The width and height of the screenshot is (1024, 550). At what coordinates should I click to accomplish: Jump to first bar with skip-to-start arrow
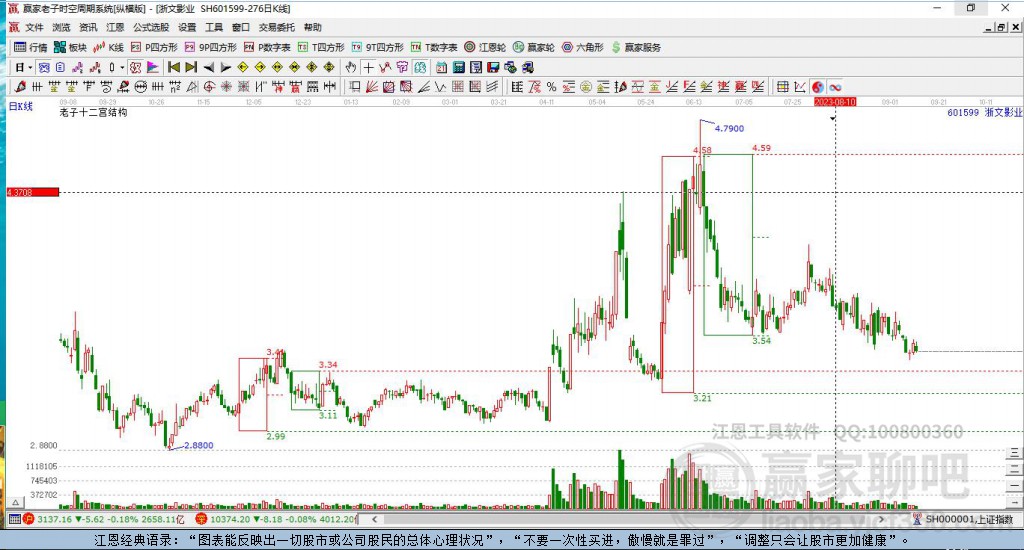tap(174, 67)
